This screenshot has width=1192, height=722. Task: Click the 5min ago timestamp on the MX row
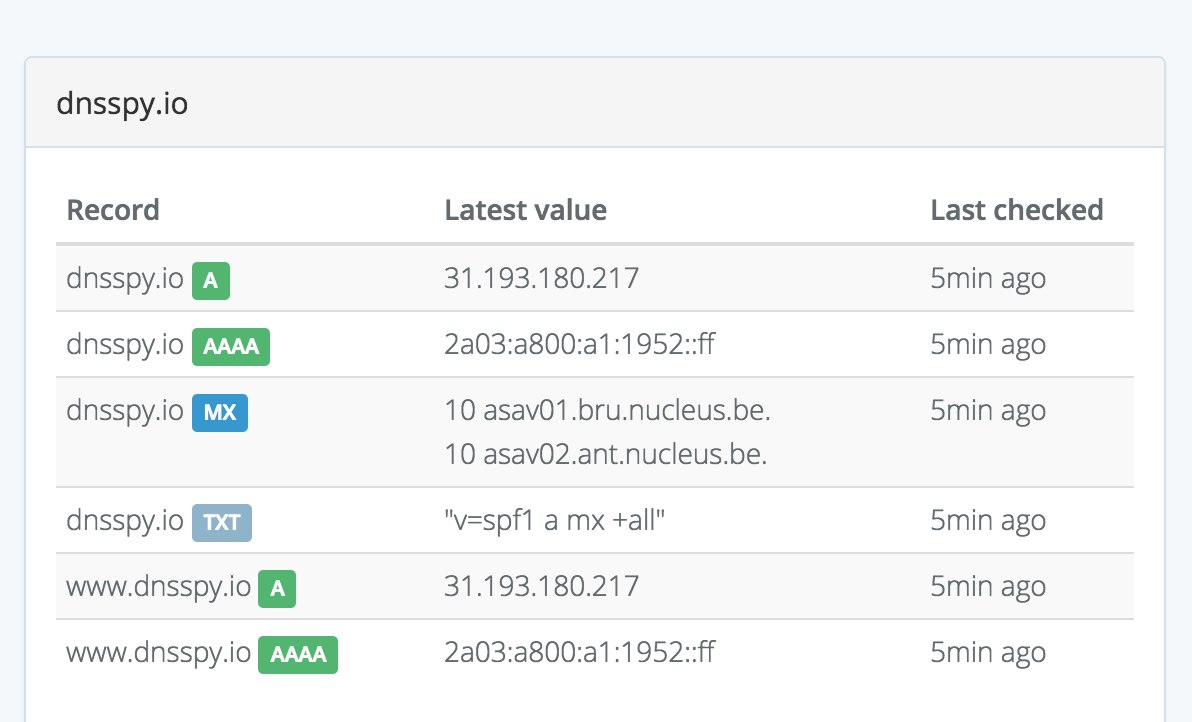tap(988, 410)
